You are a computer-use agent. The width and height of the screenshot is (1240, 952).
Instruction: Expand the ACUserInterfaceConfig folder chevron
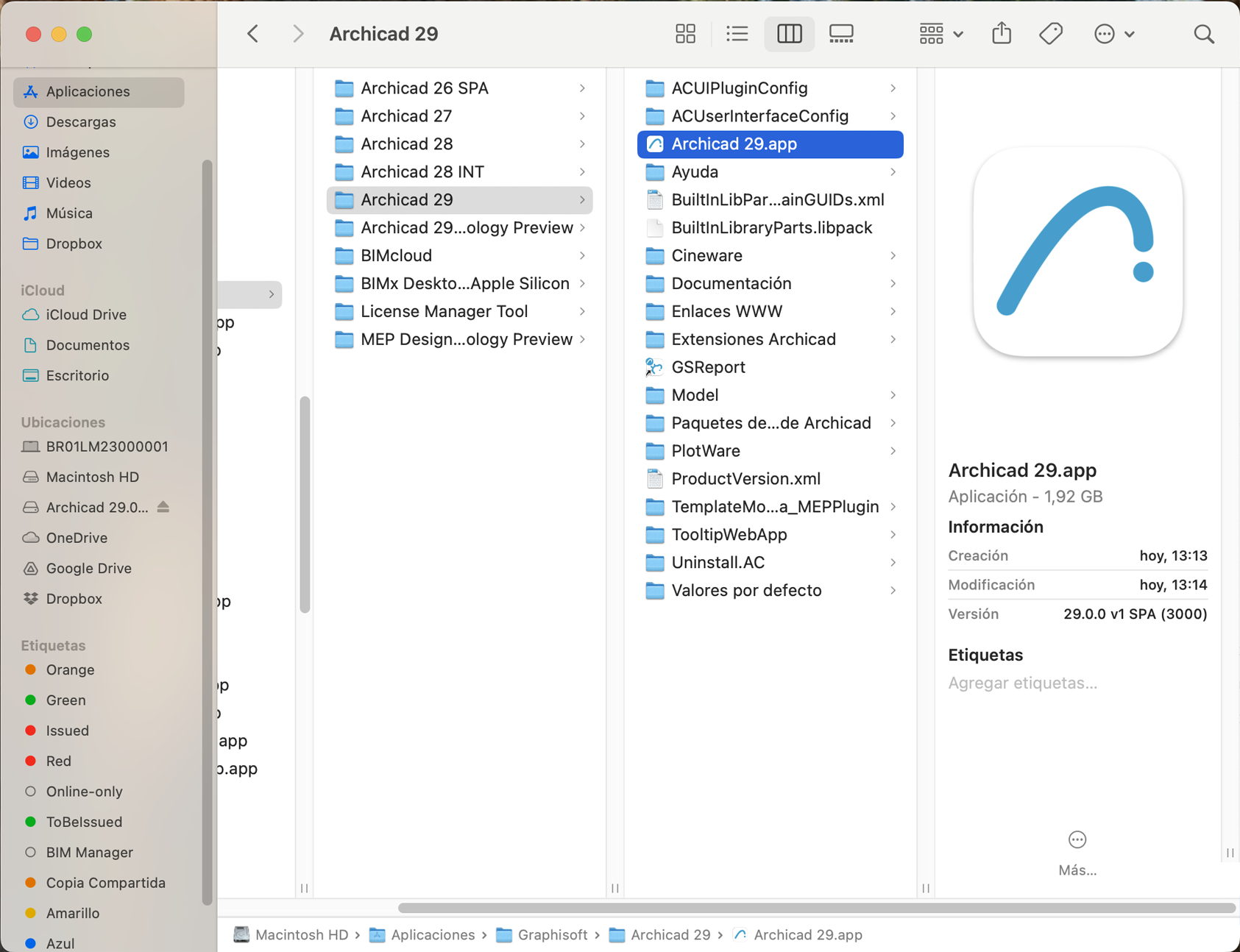pyautogui.click(x=893, y=116)
